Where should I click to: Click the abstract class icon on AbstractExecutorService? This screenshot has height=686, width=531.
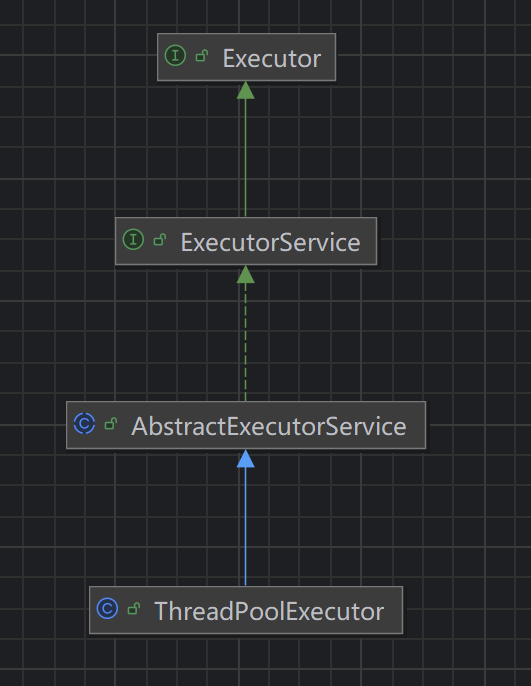(84, 424)
